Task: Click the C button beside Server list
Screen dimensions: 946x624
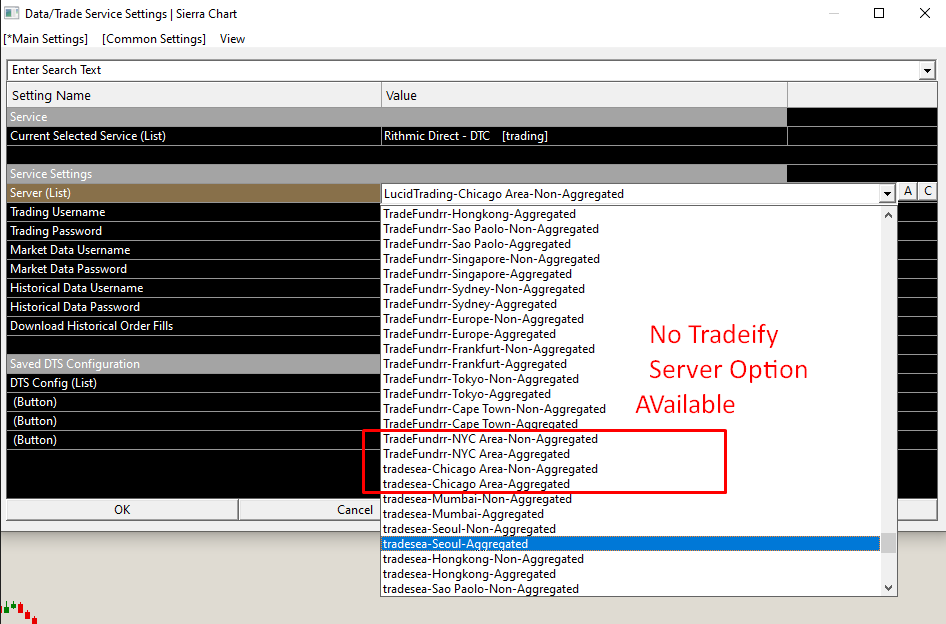Action: [x=928, y=191]
